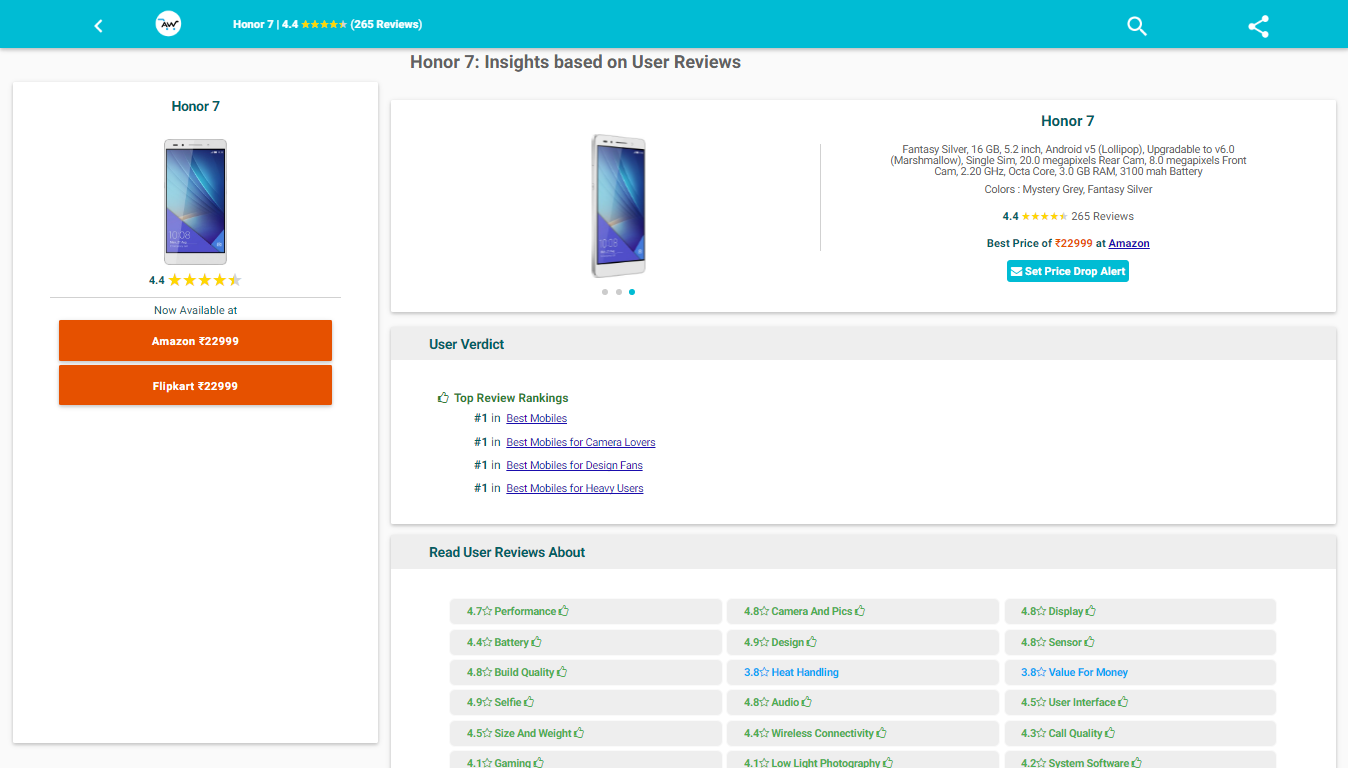The height and width of the screenshot is (768, 1348).
Task: Click the thumbs-up icon beside User Interface
Action: (1124, 702)
